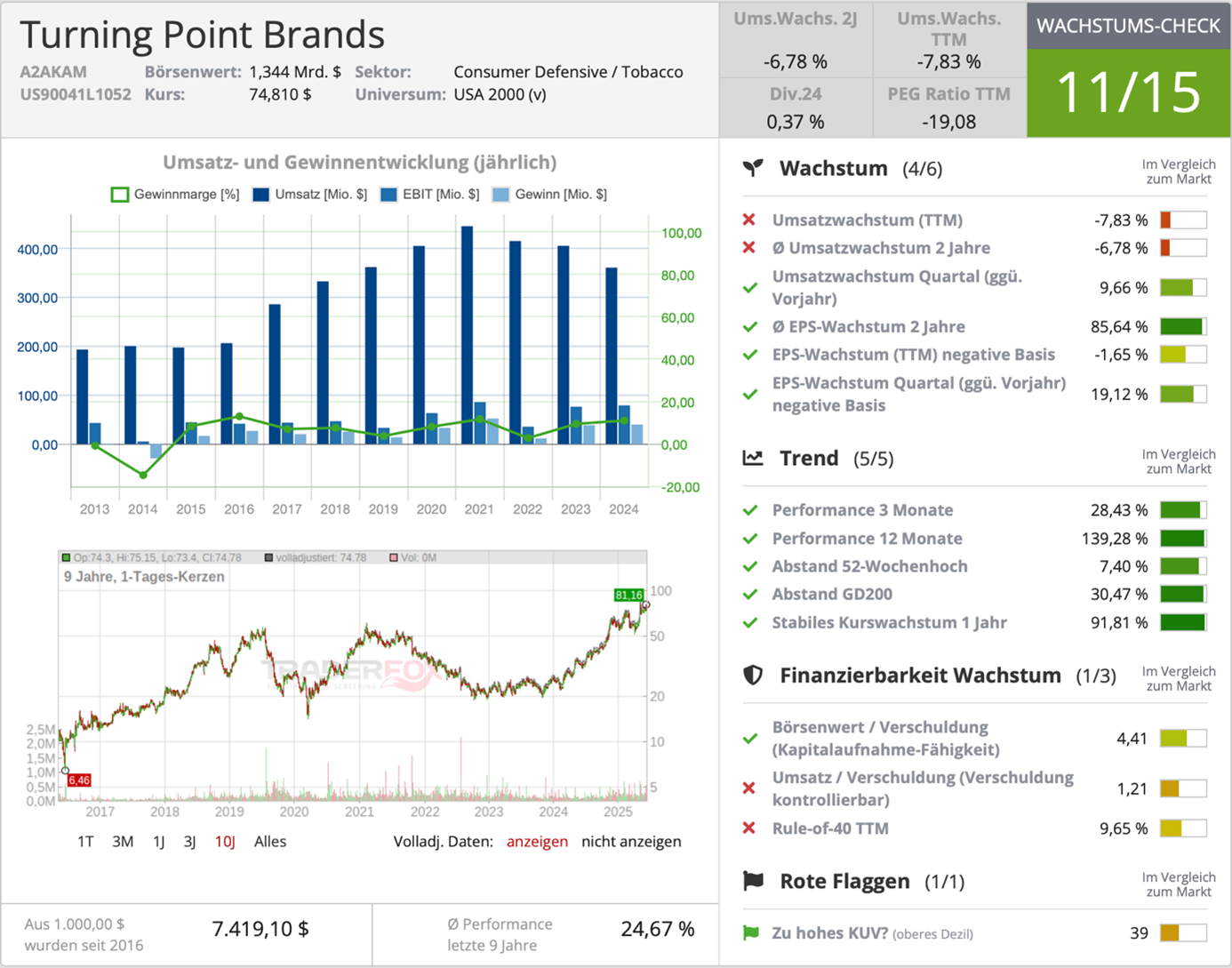
Task: Click the Umsatz- und Gewinnentwicklung (jährlich) heading
Action: pyautogui.click(x=360, y=163)
